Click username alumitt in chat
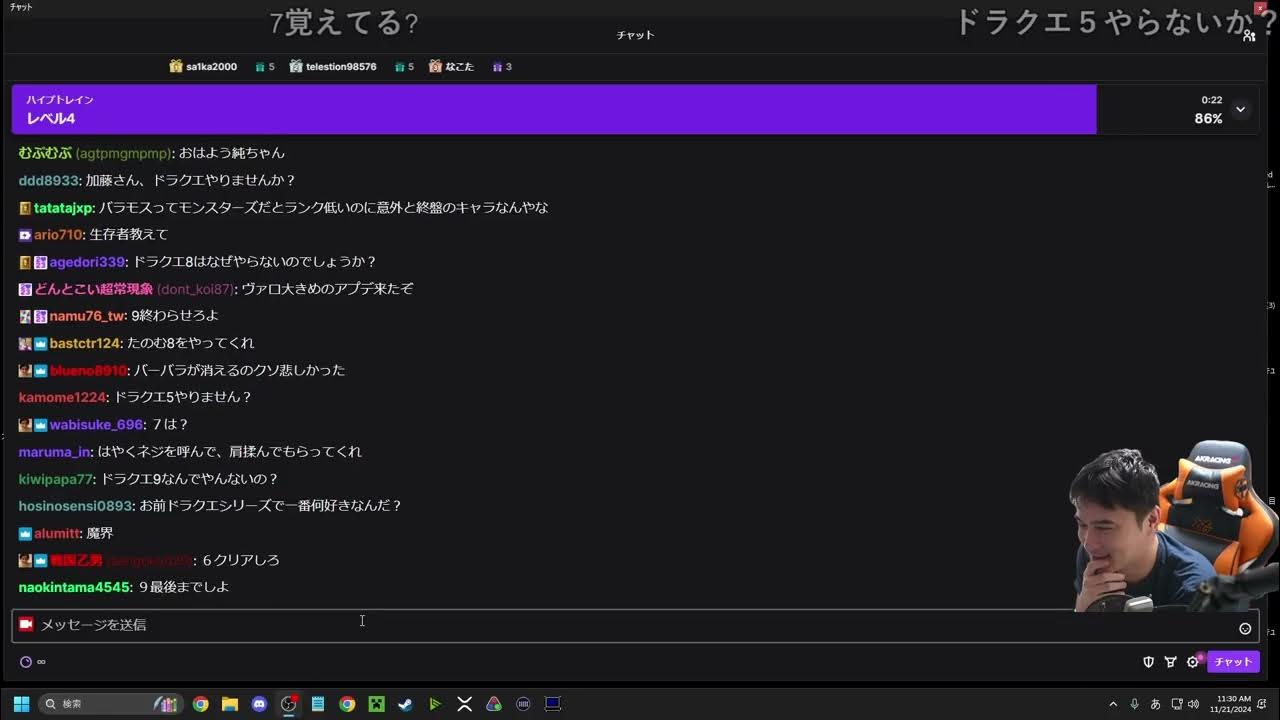The image size is (1280, 720). click(57, 534)
